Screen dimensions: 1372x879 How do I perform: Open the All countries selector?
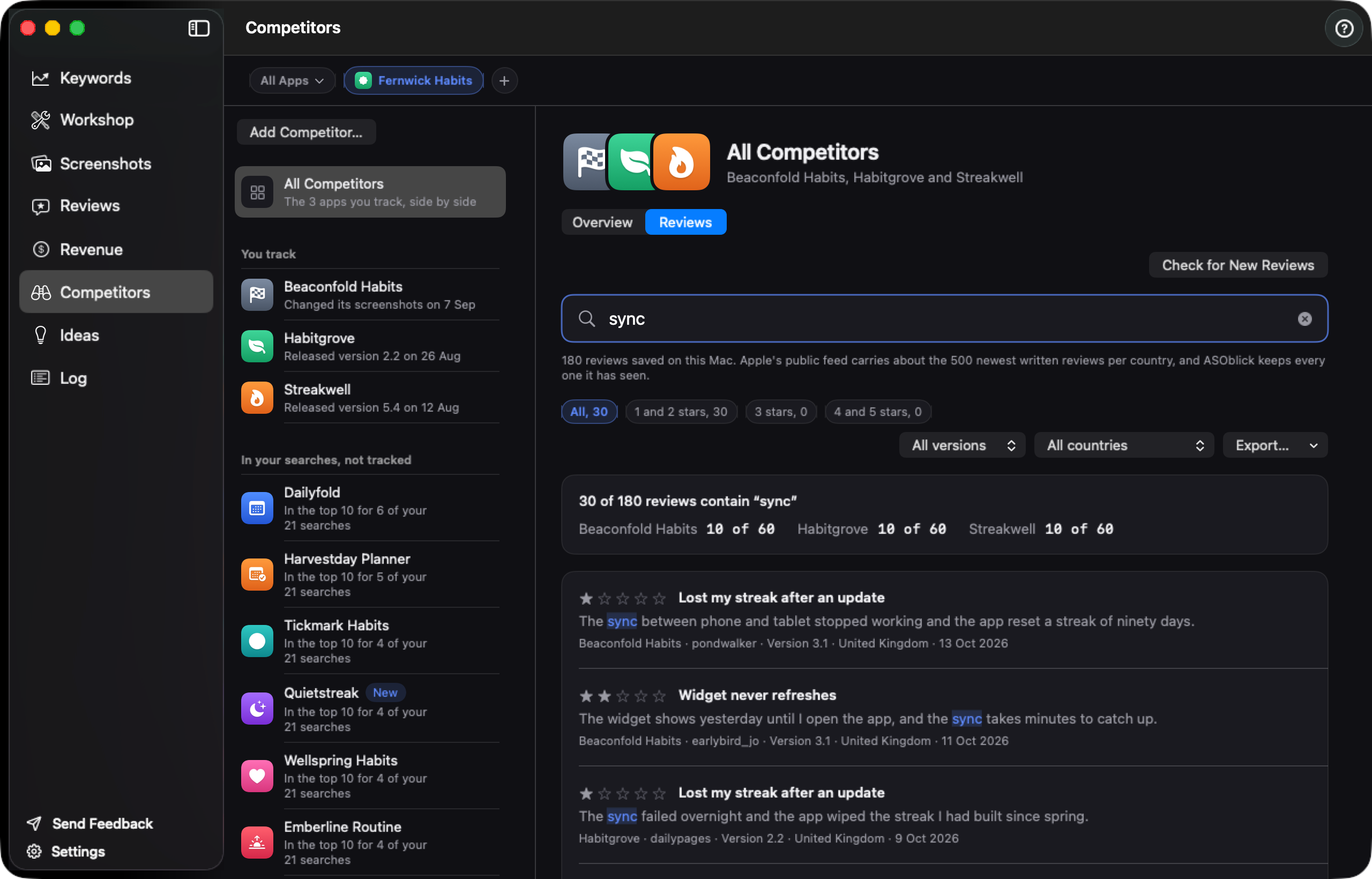[x=1123, y=445]
